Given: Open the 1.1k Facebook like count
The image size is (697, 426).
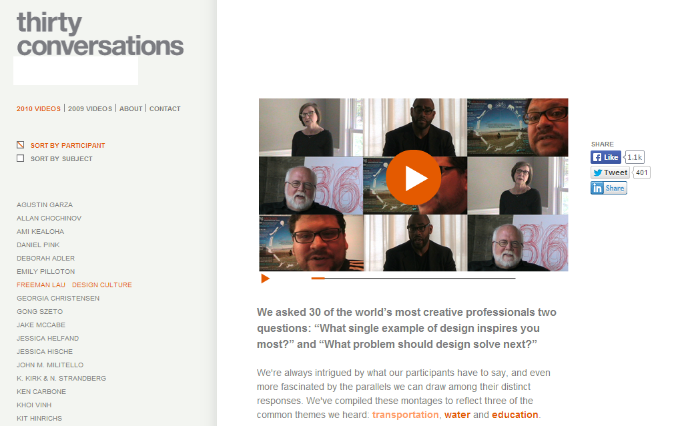Looking at the screenshot, I should 634,157.
